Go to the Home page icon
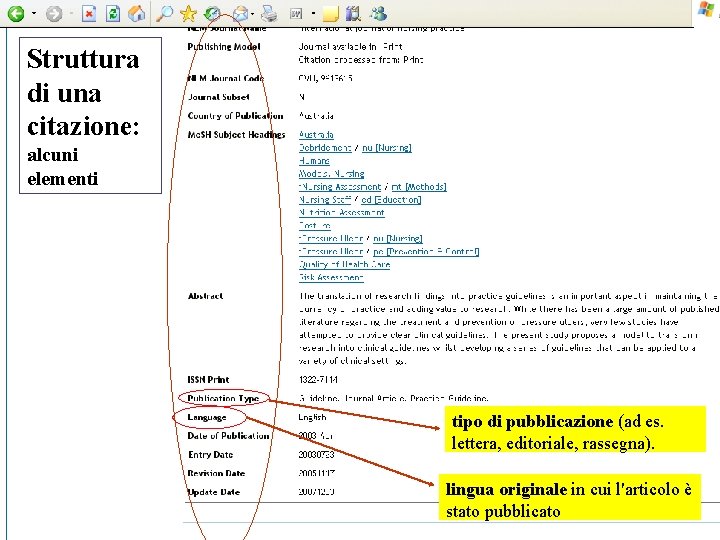 pos(136,14)
